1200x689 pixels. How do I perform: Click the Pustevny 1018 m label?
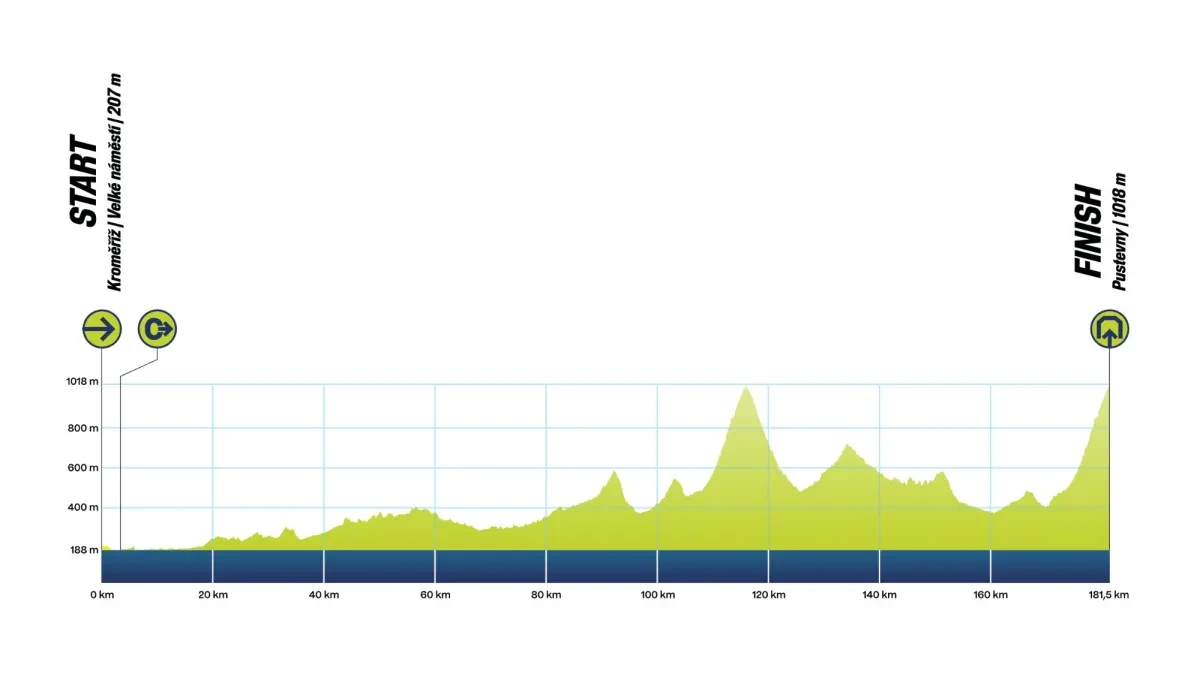tap(1118, 232)
